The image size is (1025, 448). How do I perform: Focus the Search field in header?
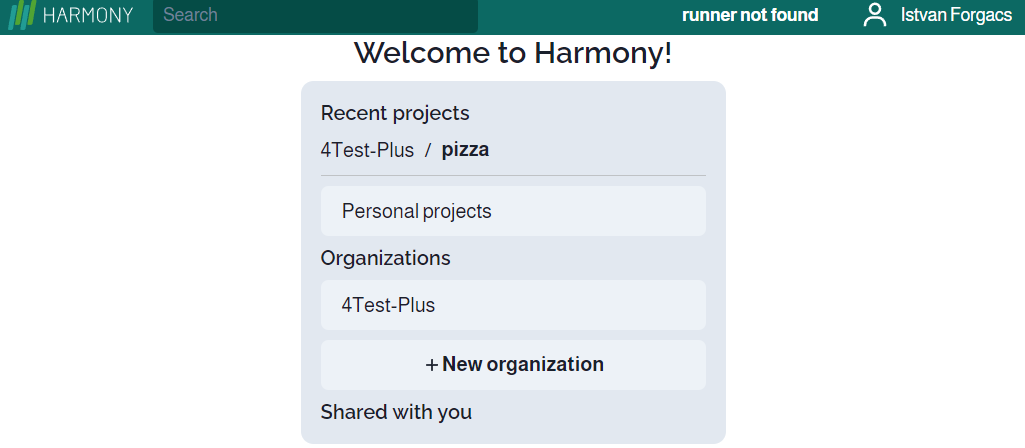[x=315, y=15]
